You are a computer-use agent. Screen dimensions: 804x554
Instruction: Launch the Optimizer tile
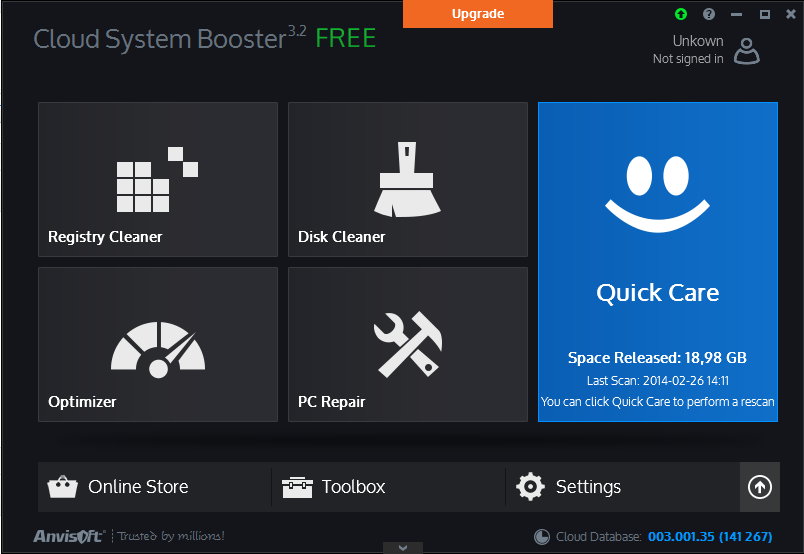click(158, 344)
